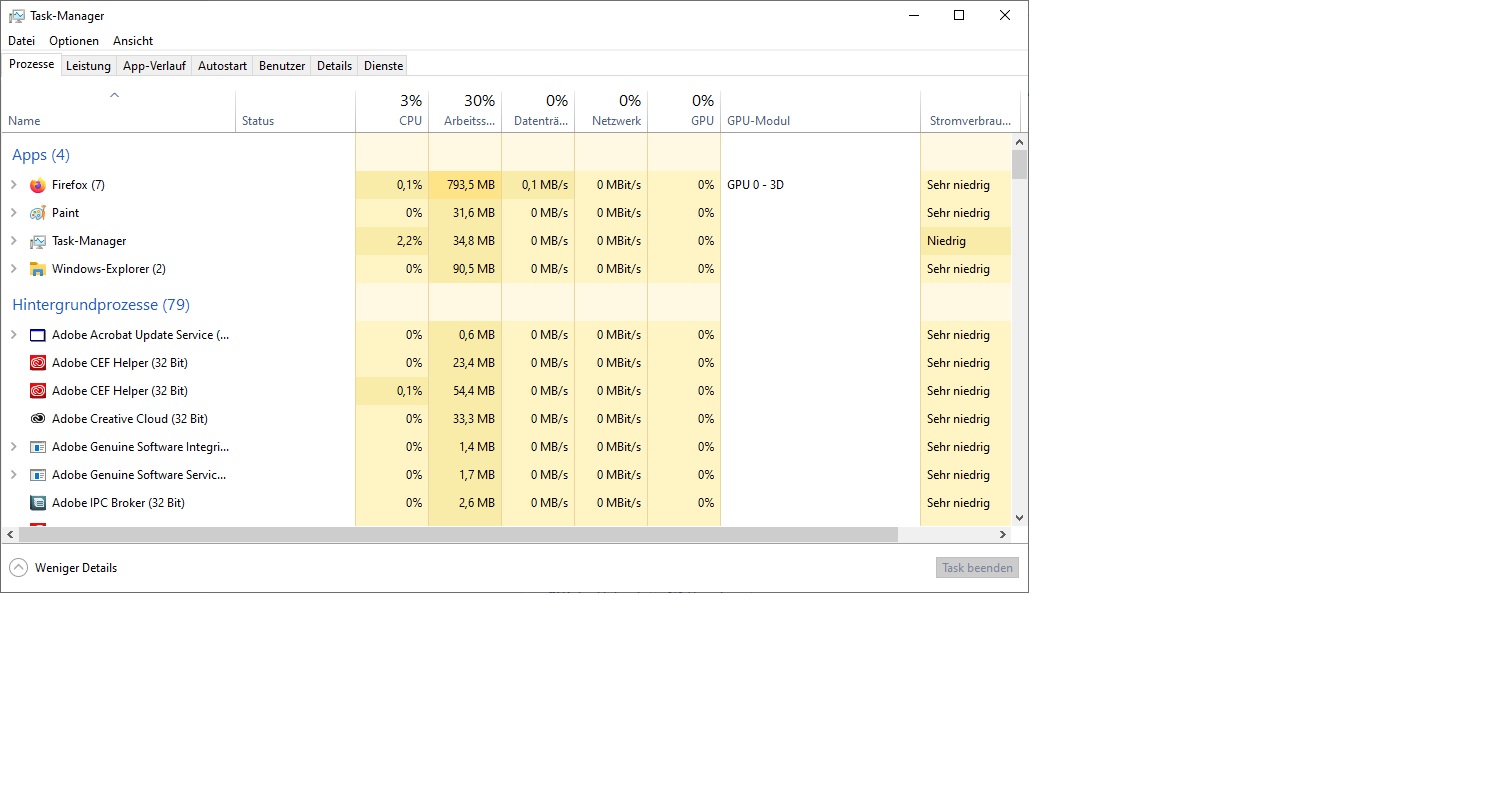This screenshot has height=788, width=1489.
Task: Switch to the Details tab
Action: tap(334, 66)
